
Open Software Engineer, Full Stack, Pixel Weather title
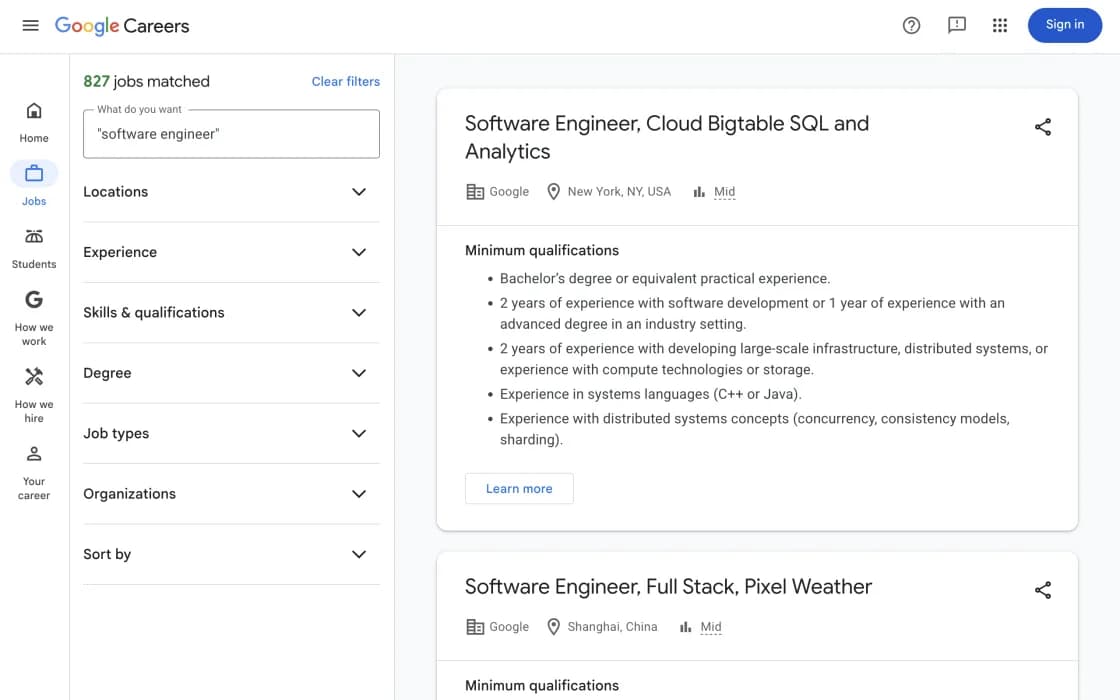[x=668, y=586]
